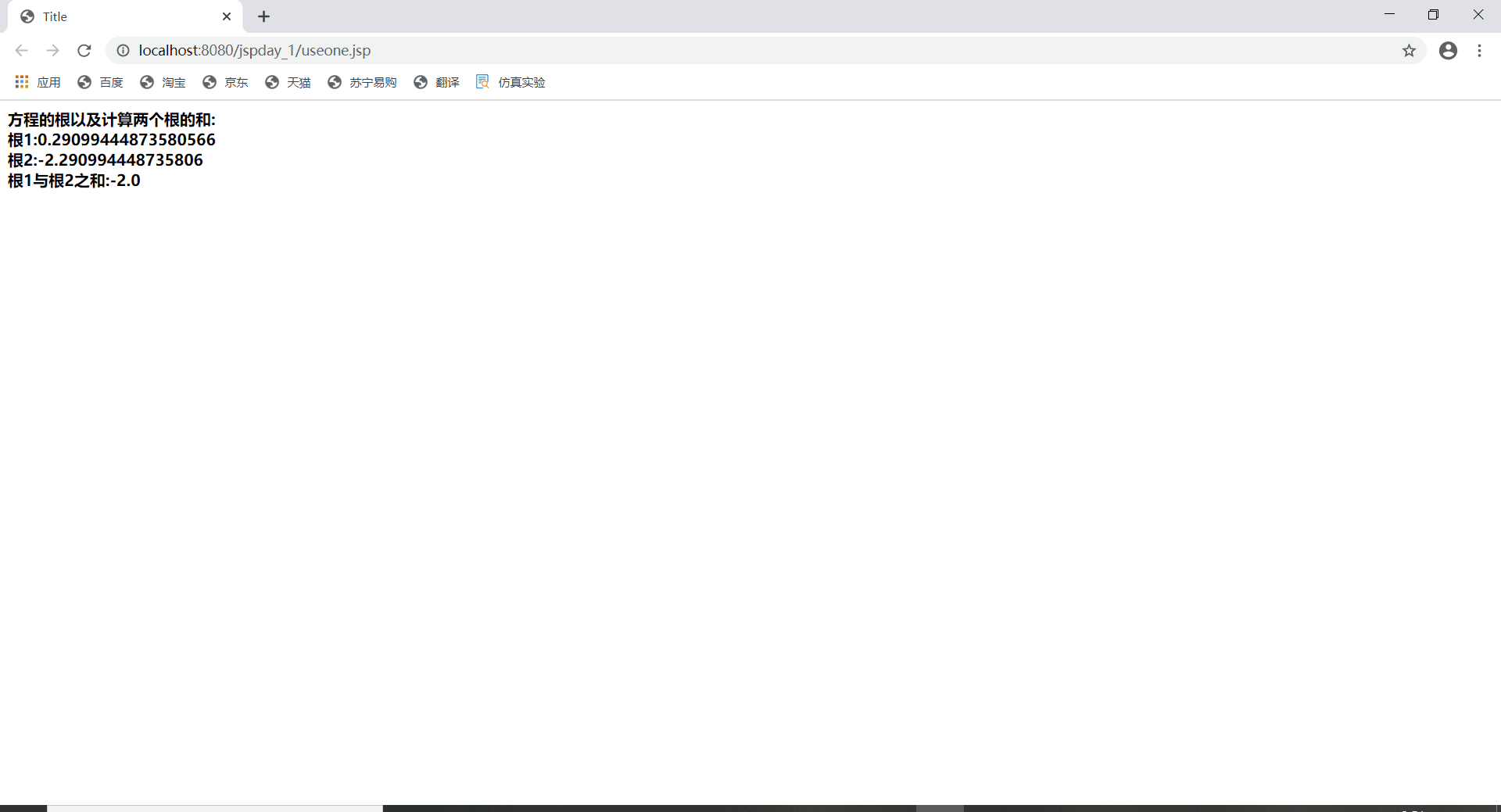The width and height of the screenshot is (1501, 812).
Task: Click inside the address bar
Action: pyautogui.click(x=469, y=50)
